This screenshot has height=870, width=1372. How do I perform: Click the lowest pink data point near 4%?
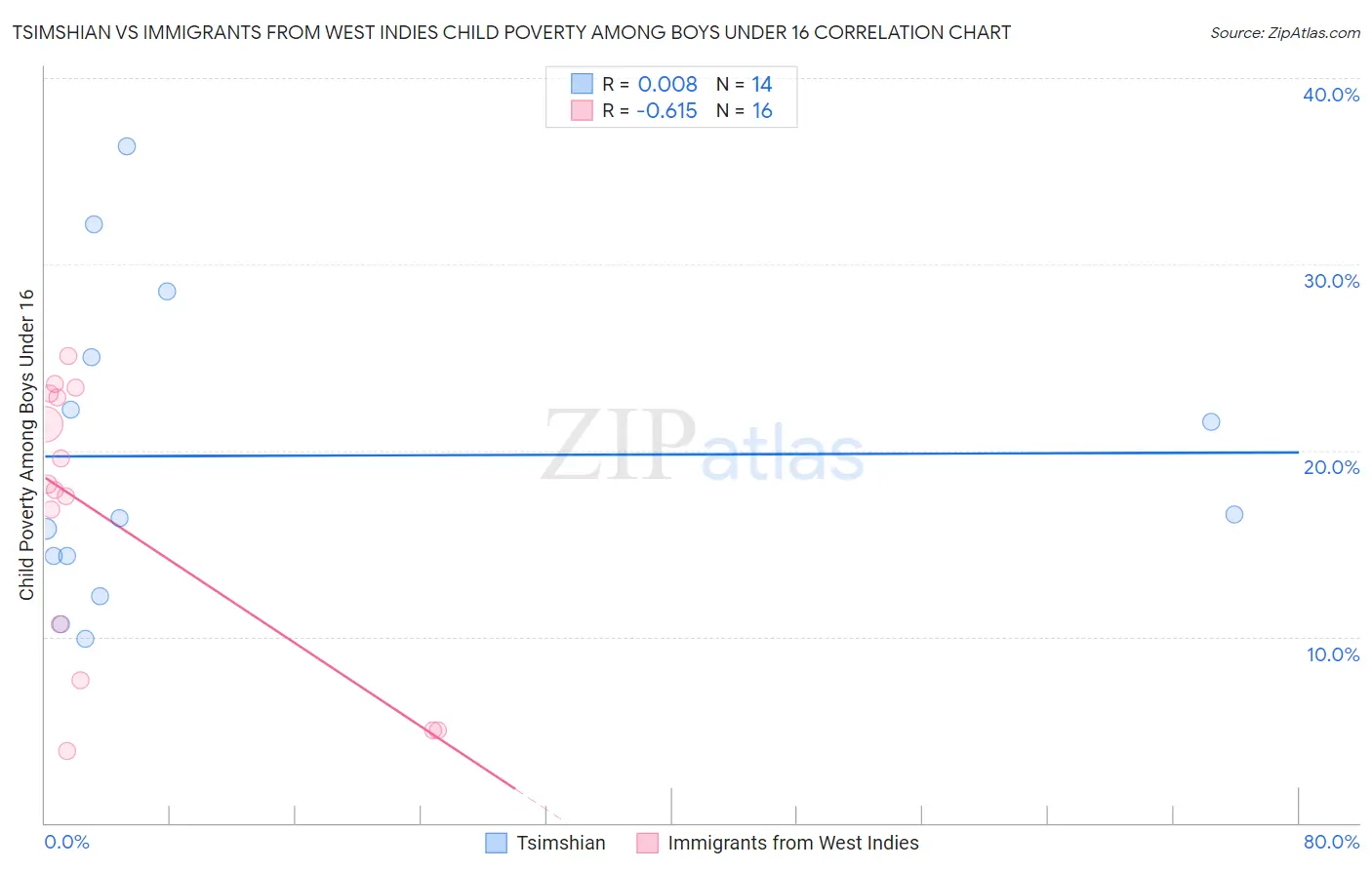67,751
